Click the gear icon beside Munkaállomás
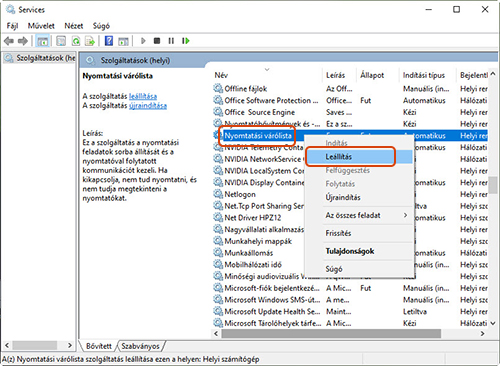 coord(218,253)
